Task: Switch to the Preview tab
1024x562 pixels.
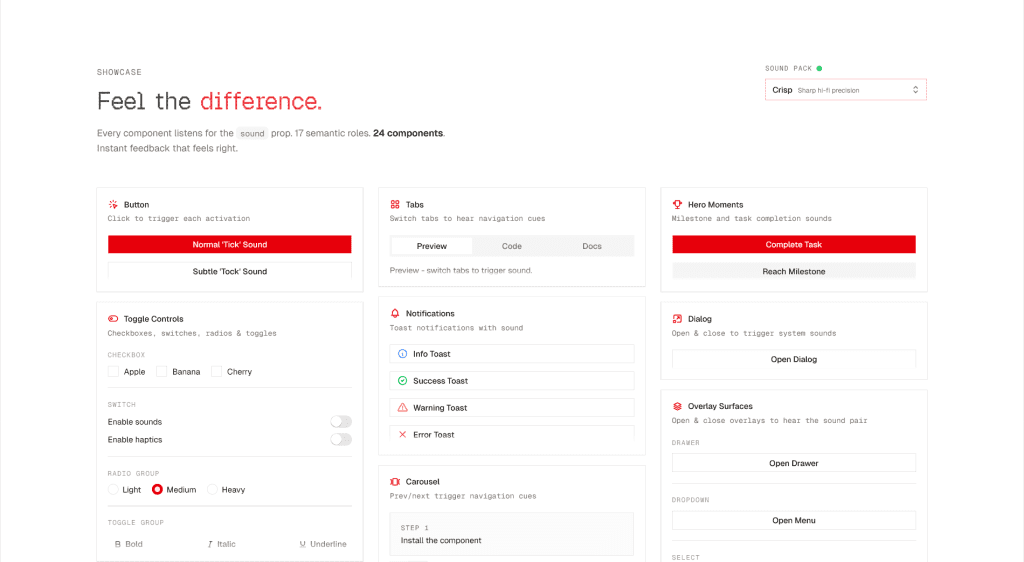Action: click(432, 246)
